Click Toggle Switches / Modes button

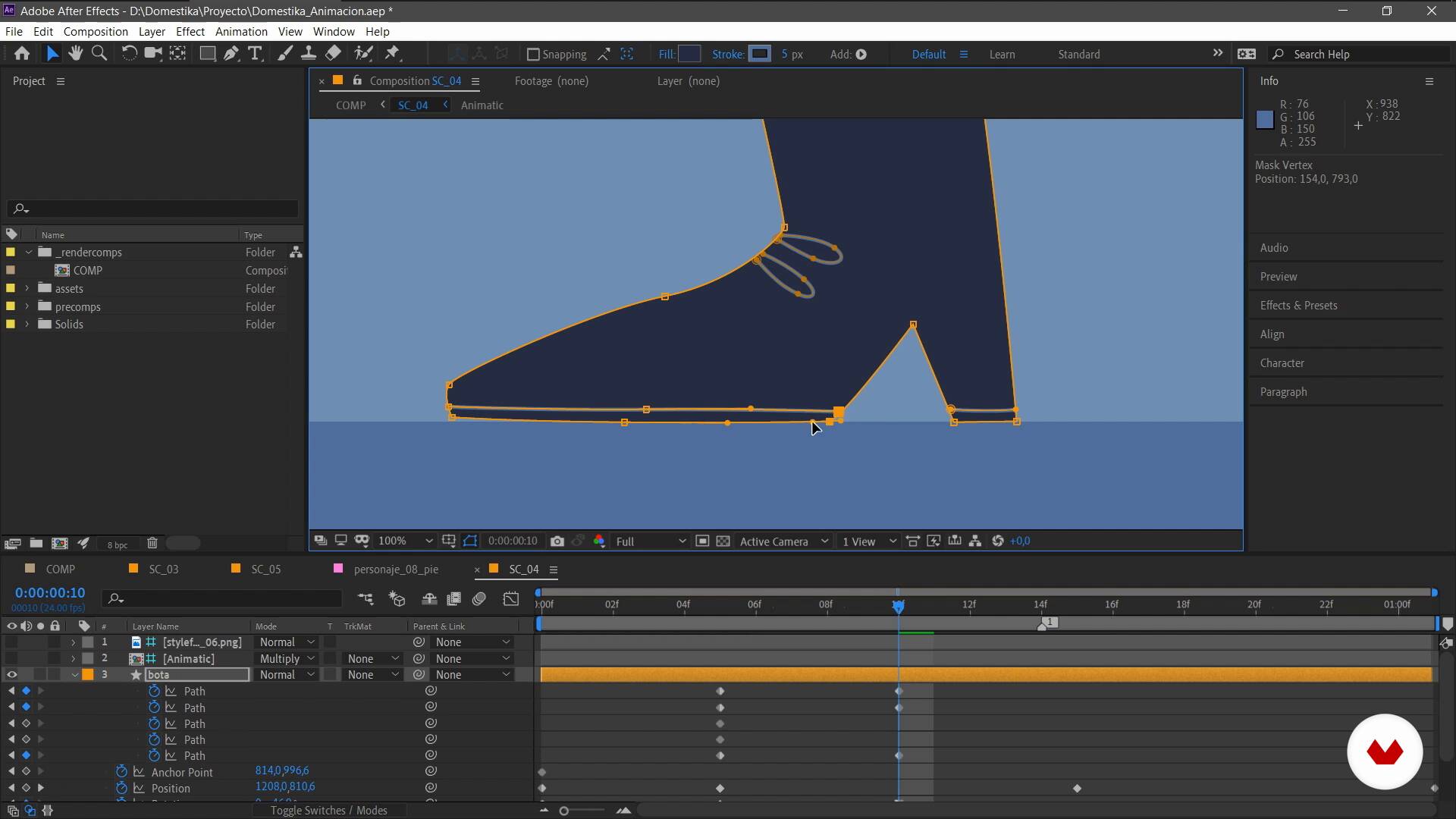click(328, 811)
